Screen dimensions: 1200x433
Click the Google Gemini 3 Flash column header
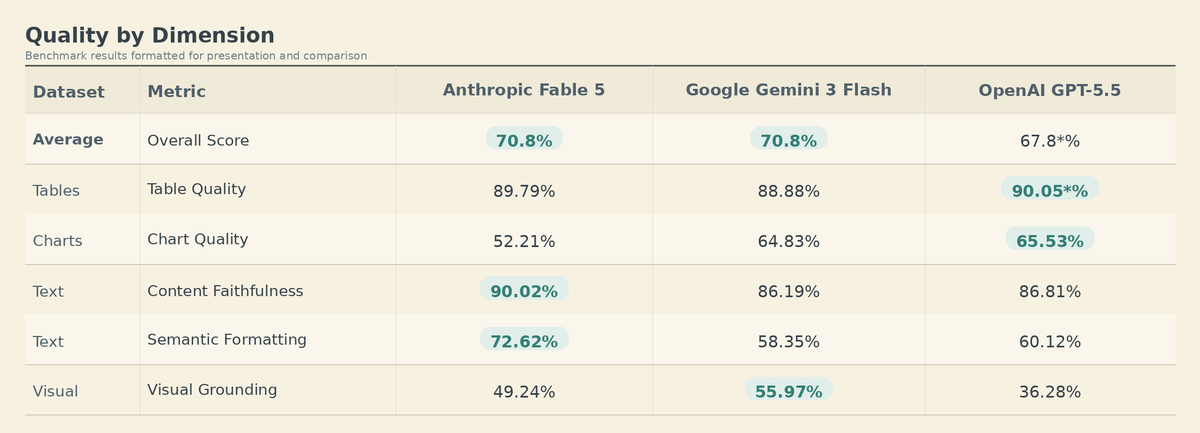tap(788, 90)
